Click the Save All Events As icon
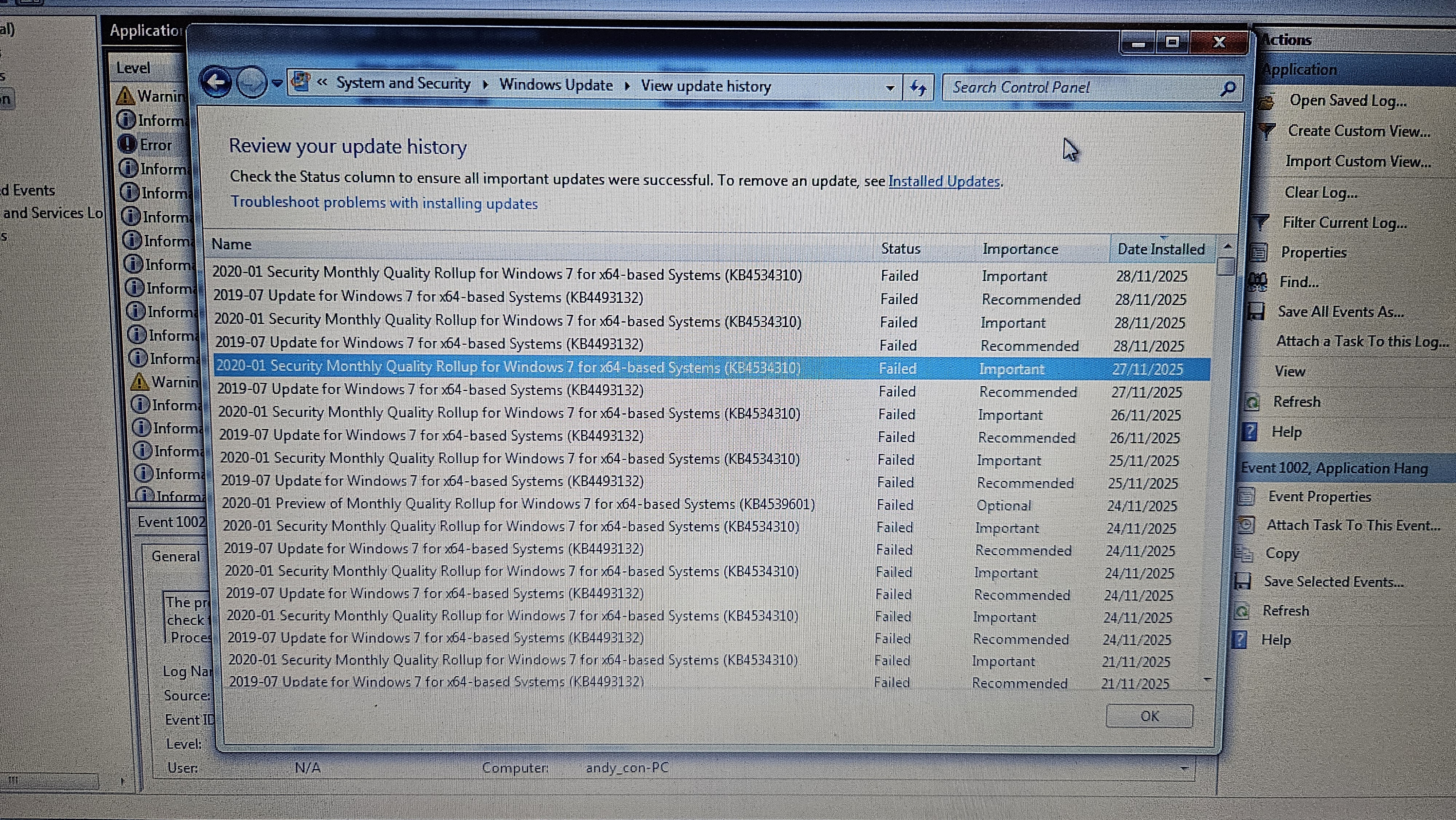 [x=1256, y=311]
